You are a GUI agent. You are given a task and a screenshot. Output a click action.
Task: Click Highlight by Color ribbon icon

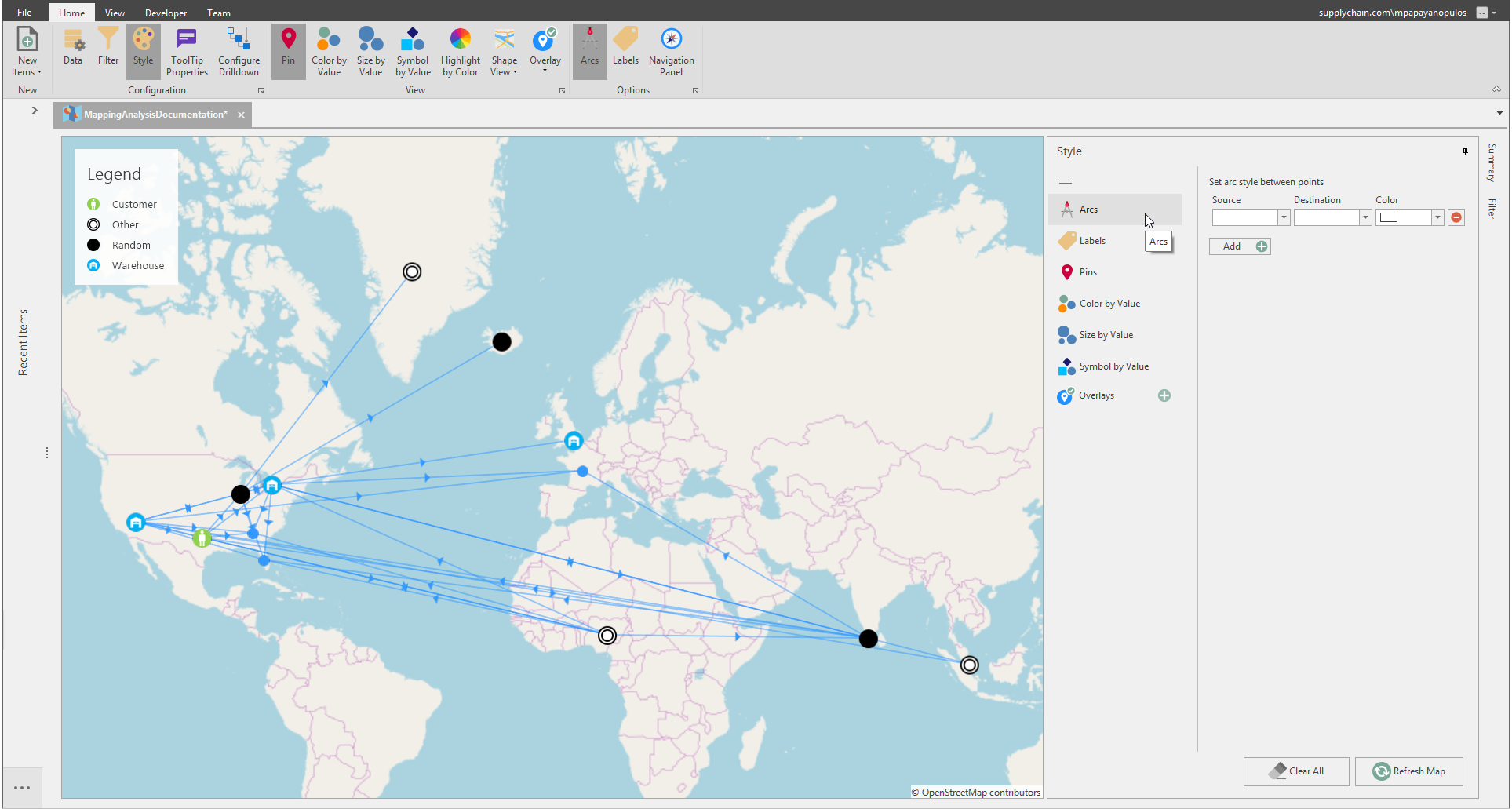(460, 52)
